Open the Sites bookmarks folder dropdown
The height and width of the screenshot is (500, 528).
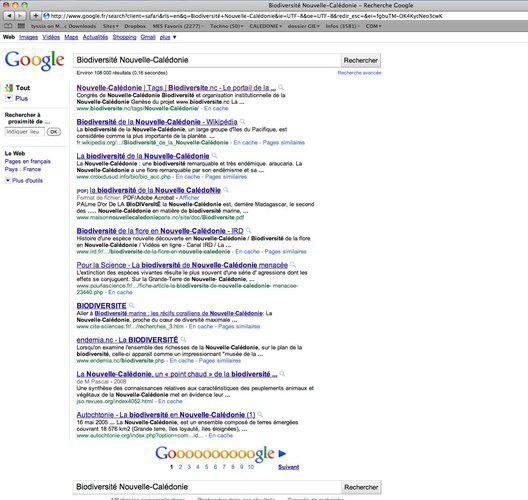pos(110,26)
